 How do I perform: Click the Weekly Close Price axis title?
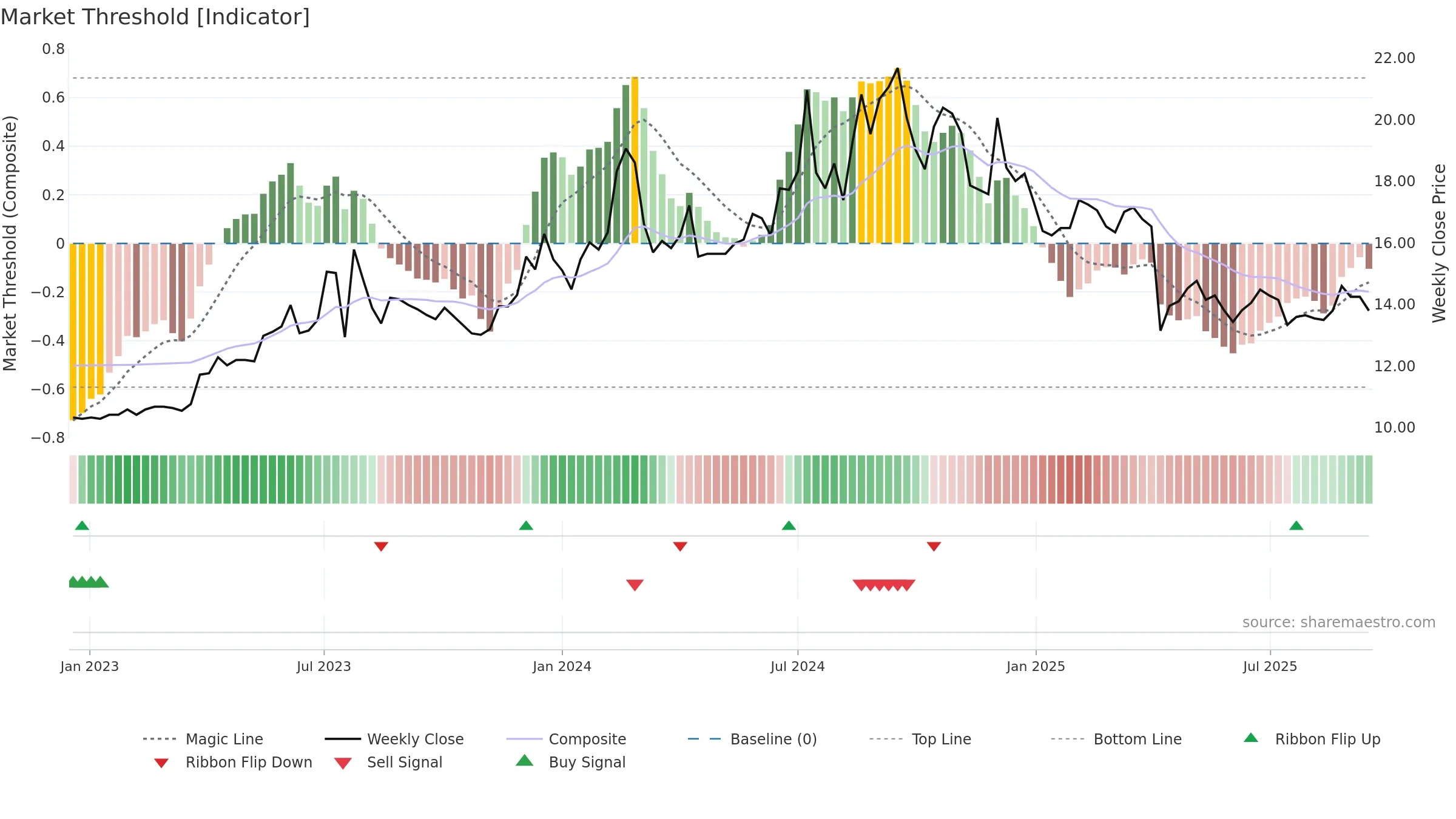click(1439, 243)
